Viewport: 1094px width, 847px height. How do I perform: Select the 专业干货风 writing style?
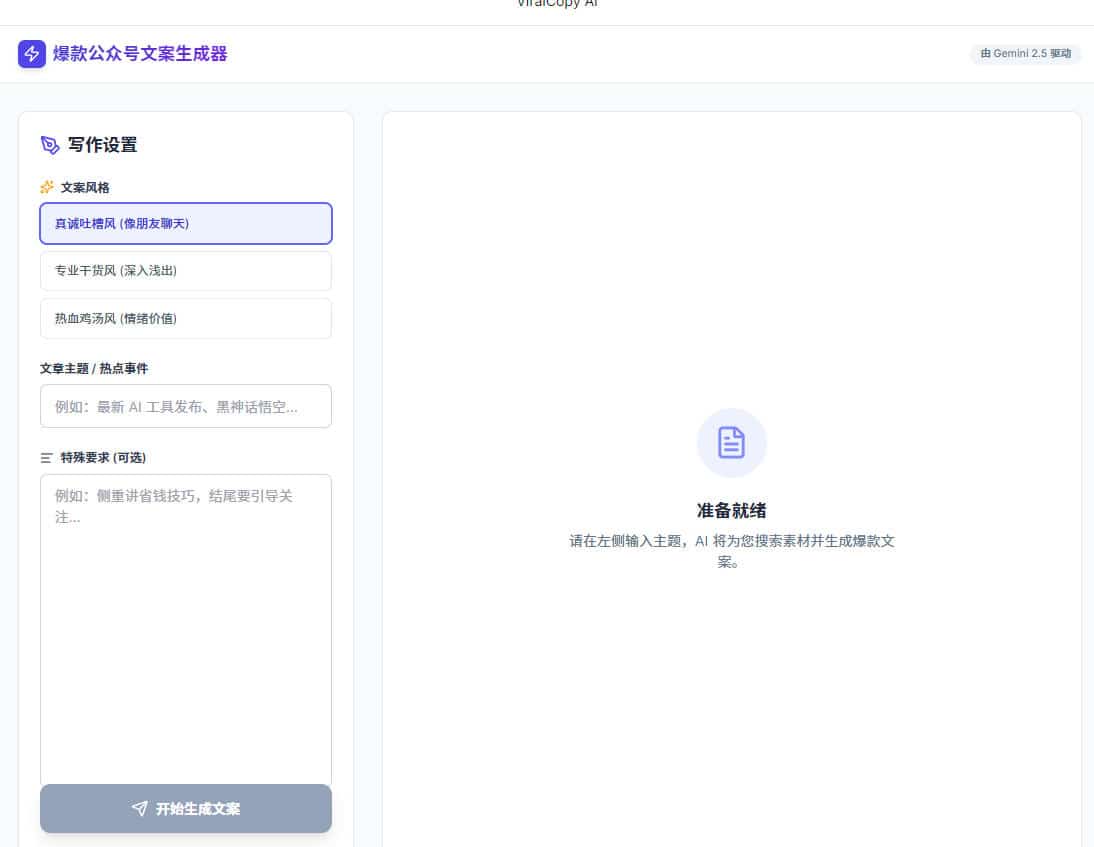(185, 270)
